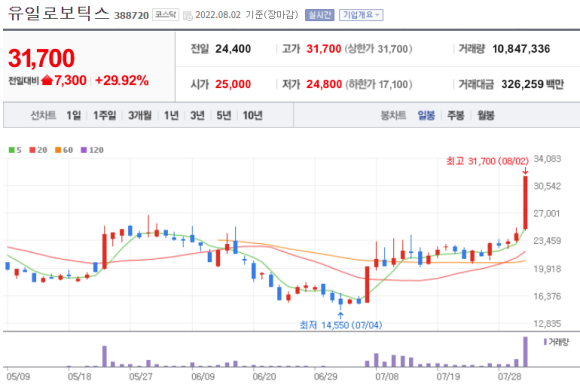Click the 전일 value 24,400

233,49
